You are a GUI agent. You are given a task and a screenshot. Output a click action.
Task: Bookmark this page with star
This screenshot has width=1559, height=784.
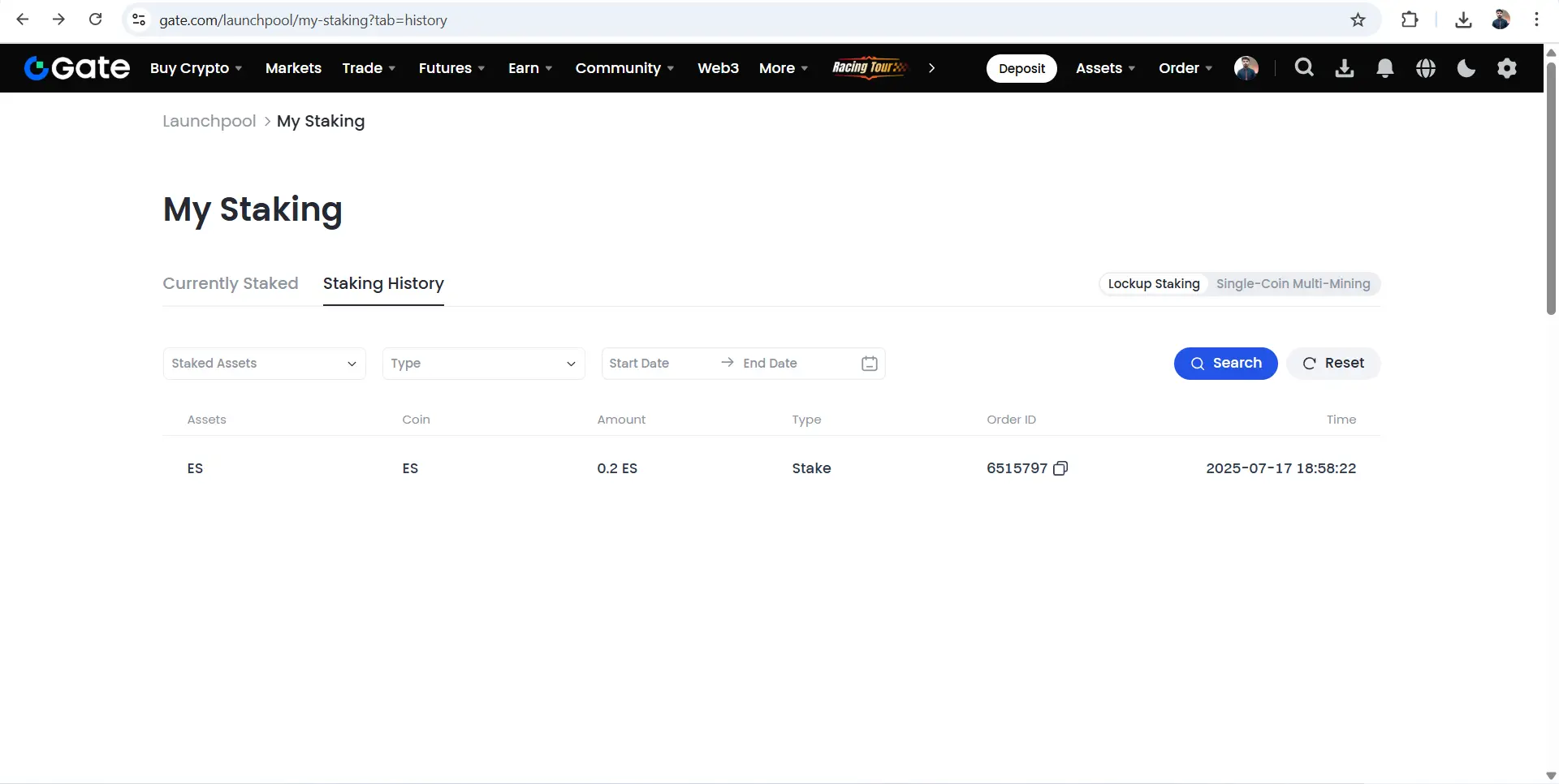[1358, 19]
